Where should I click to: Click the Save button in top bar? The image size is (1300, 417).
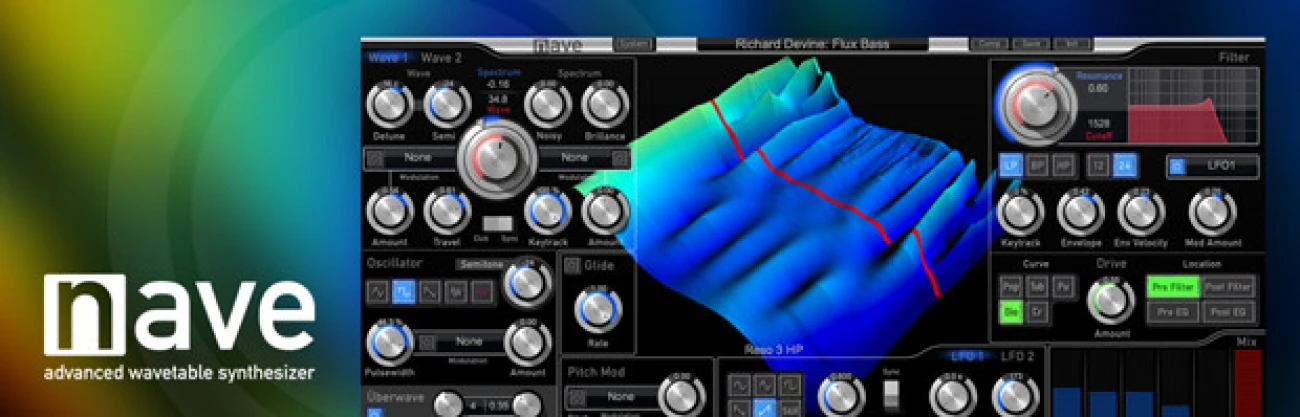pos(1030,44)
